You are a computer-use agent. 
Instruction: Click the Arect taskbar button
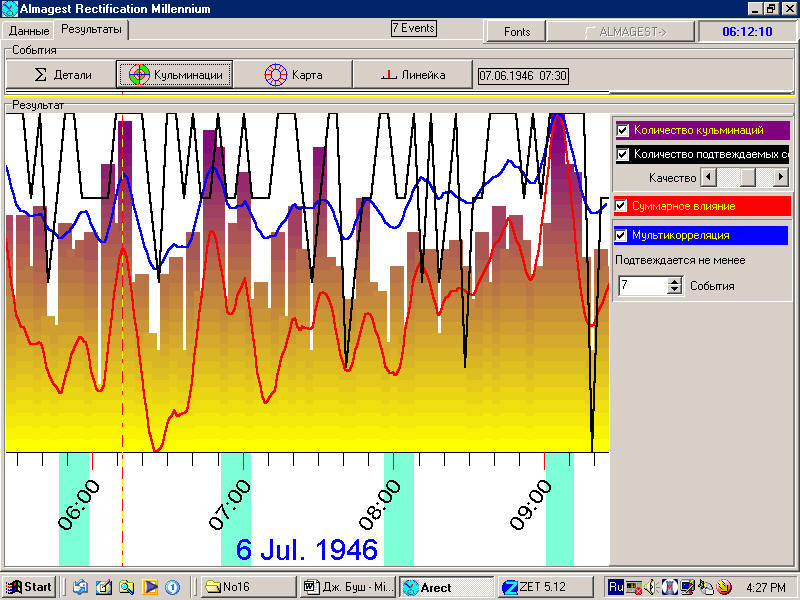pyautogui.click(x=446, y=587)
